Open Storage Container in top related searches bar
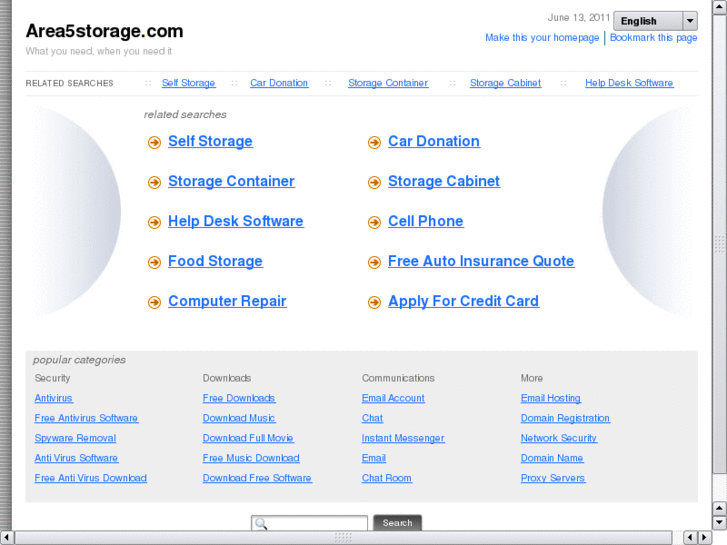The width and height of the screenshot is (727, 545). pyautogui.click(x=388, y=83)
